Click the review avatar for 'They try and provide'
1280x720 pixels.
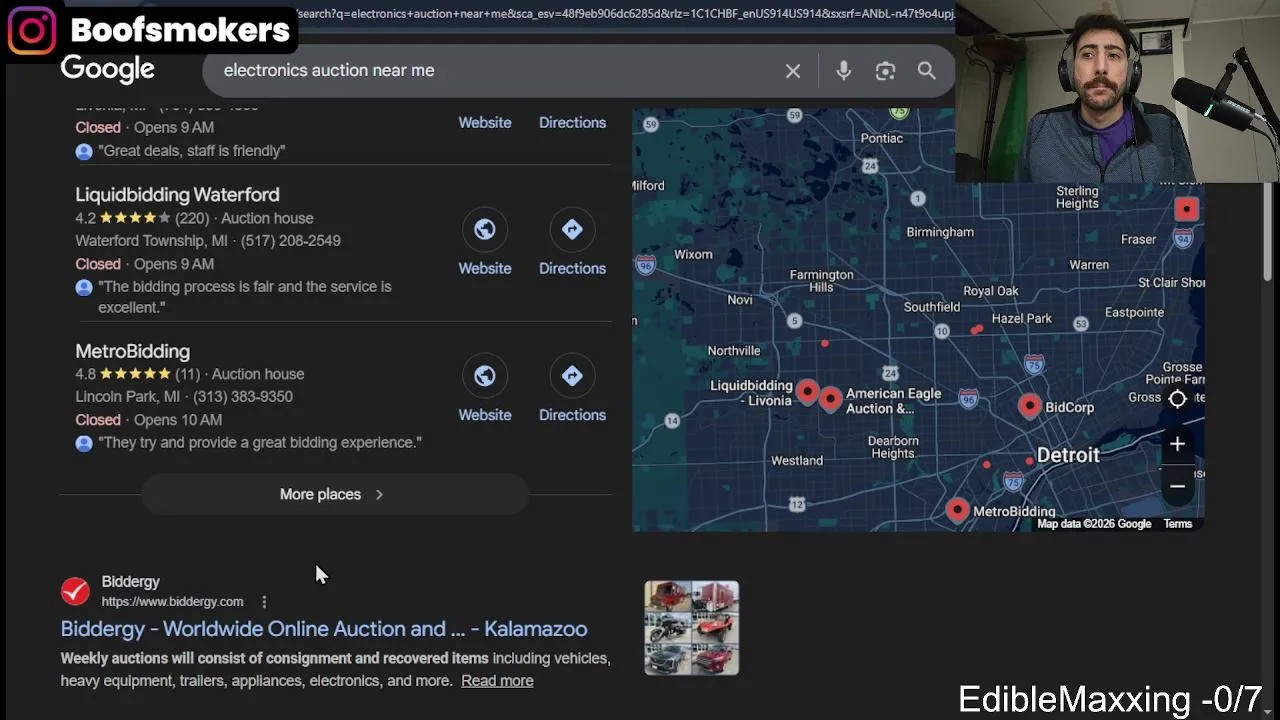[84, 443]
